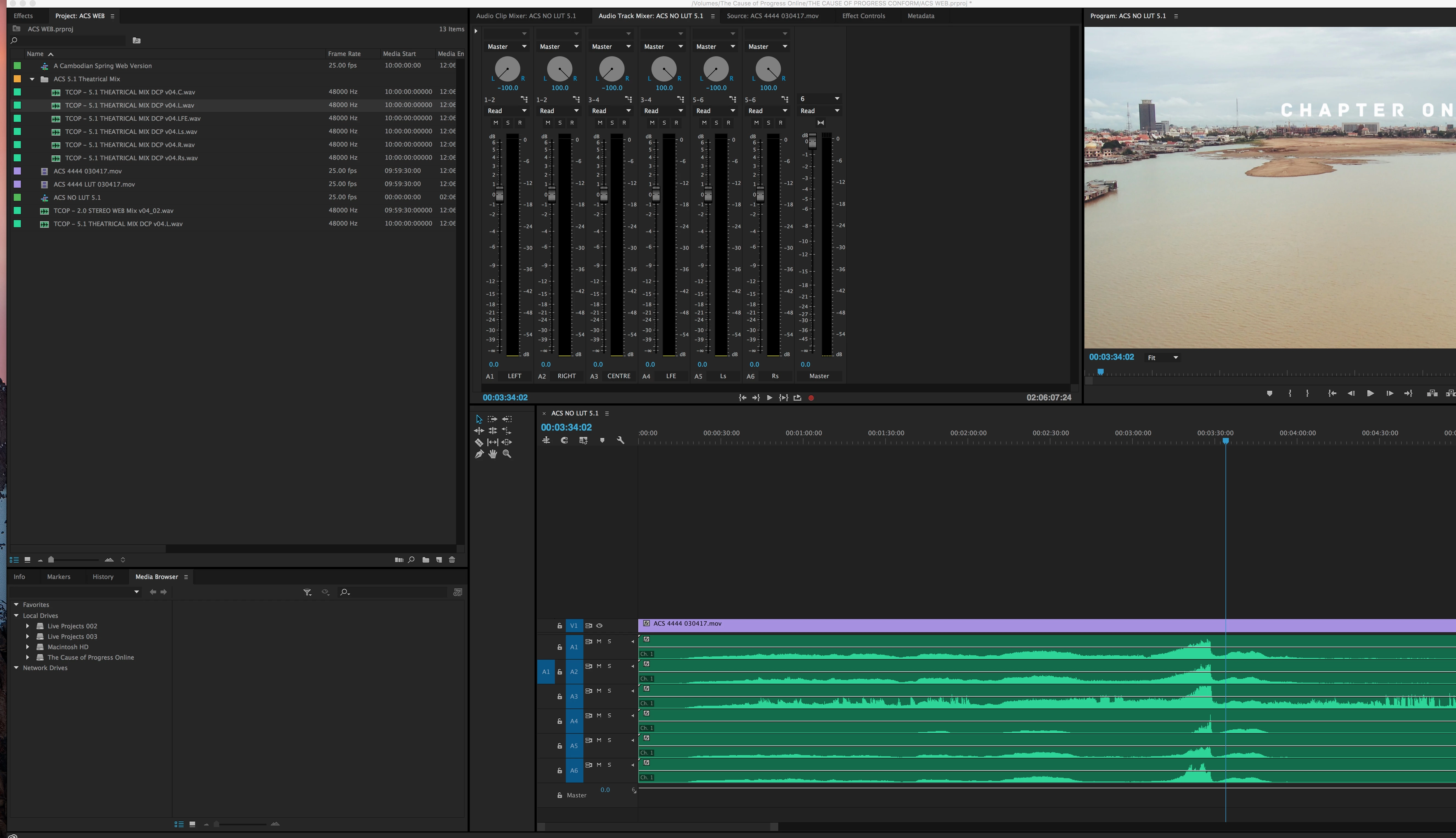Click the A1 LEFT volume fader handle

click(x=499, y=195)
